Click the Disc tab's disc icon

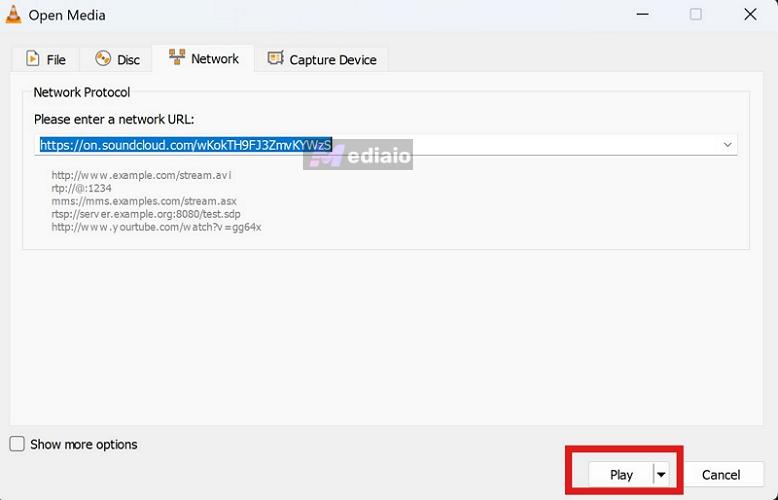coord(103,59)
